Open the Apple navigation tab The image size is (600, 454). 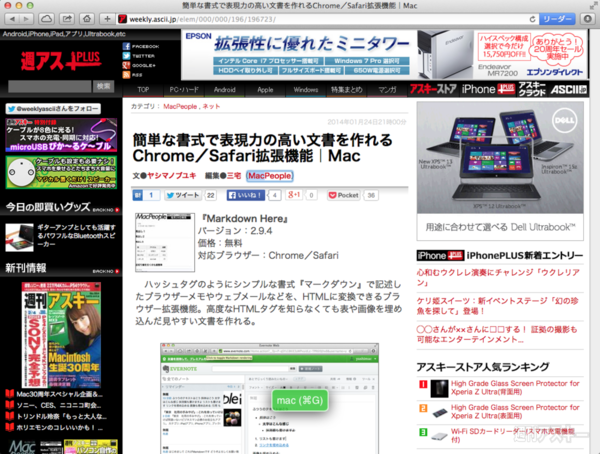coord(265,90)
